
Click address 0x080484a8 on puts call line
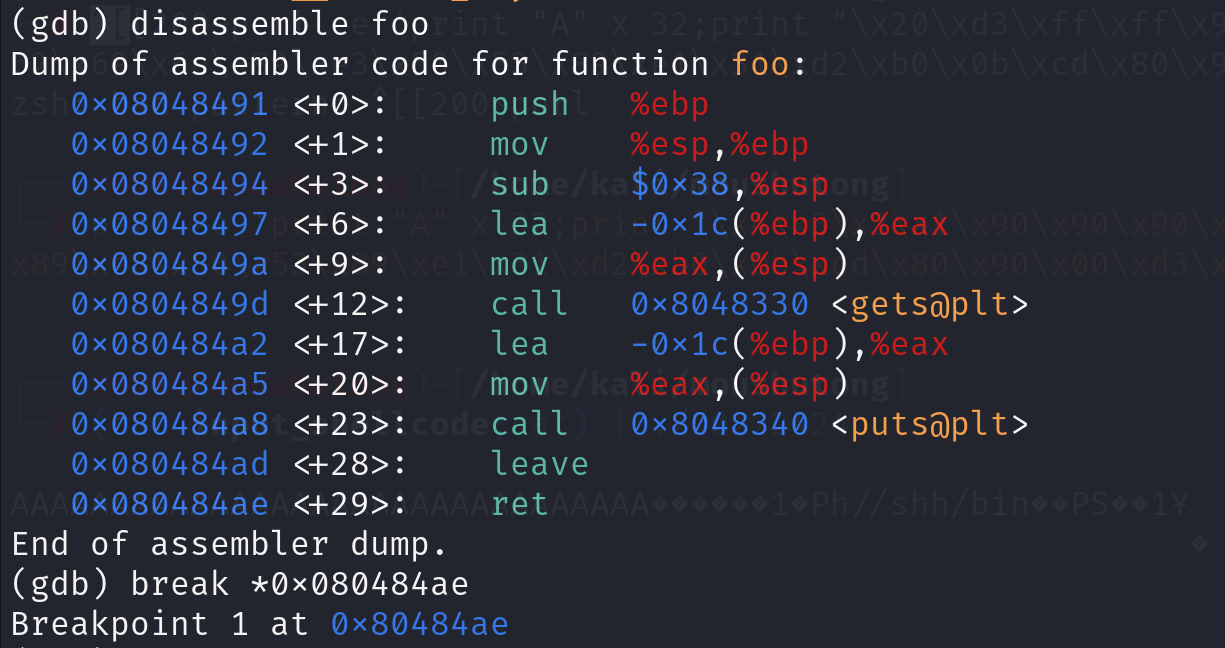click(x=170, y=424)
